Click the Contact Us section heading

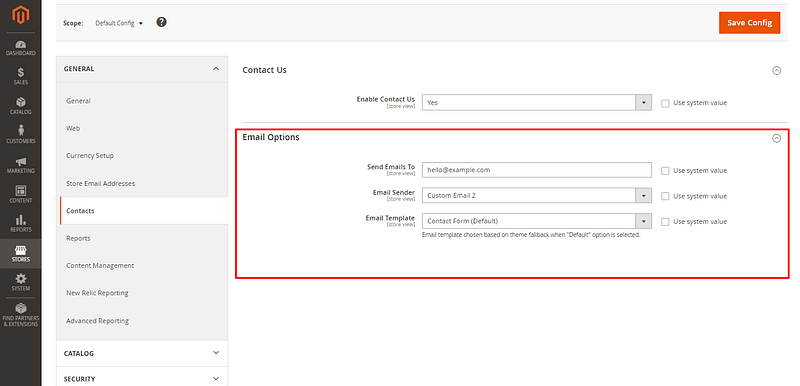[264, 70]
